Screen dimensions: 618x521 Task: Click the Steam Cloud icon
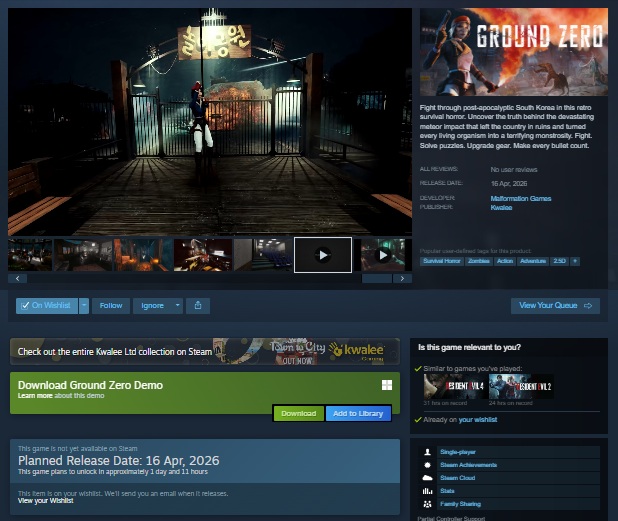(428, 478)
